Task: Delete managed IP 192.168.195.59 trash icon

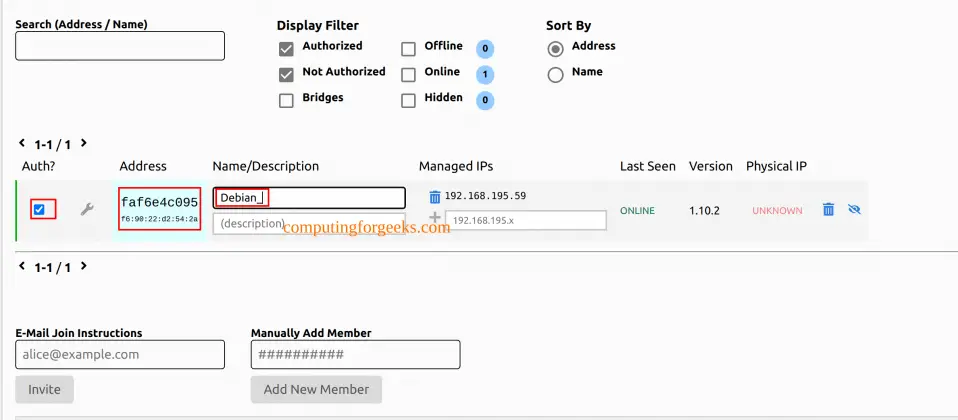Action: point(434,196)
